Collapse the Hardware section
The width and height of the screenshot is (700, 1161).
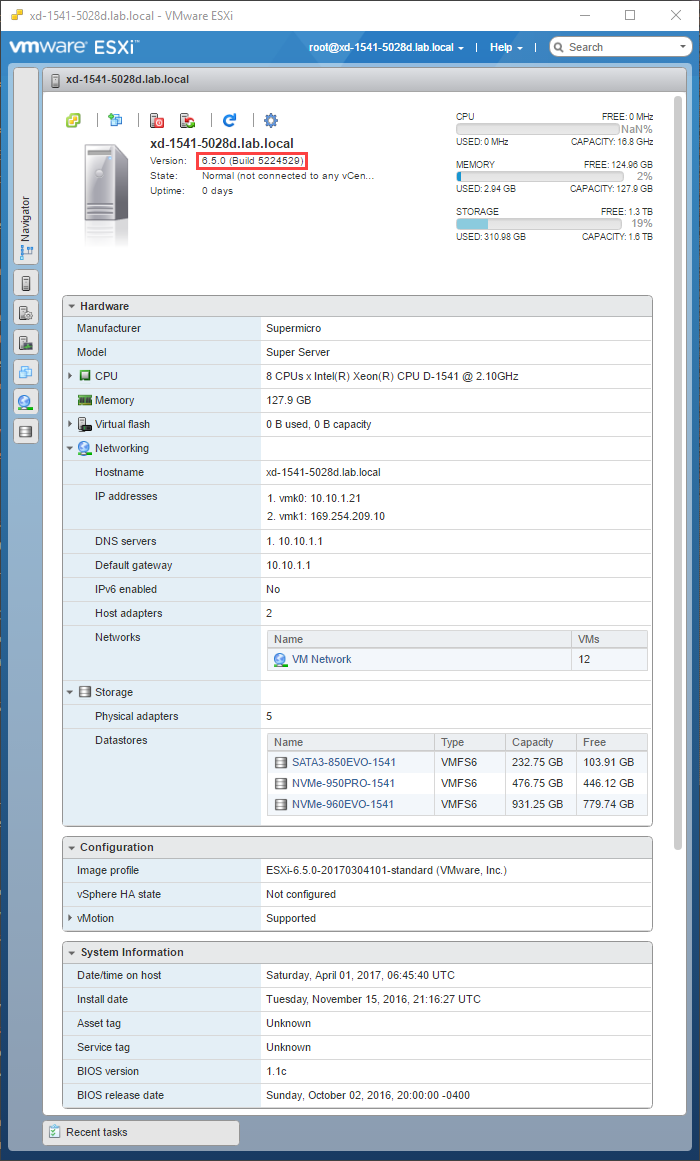72,306
